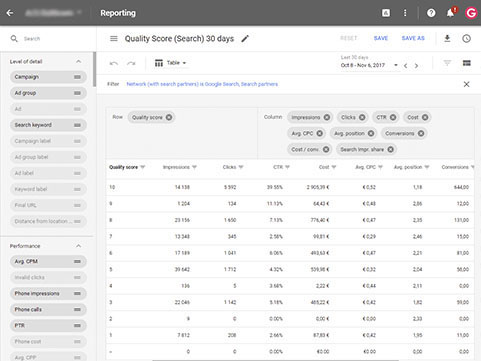Click the Network filter link

pyautogui.click(x=202, y=84)
